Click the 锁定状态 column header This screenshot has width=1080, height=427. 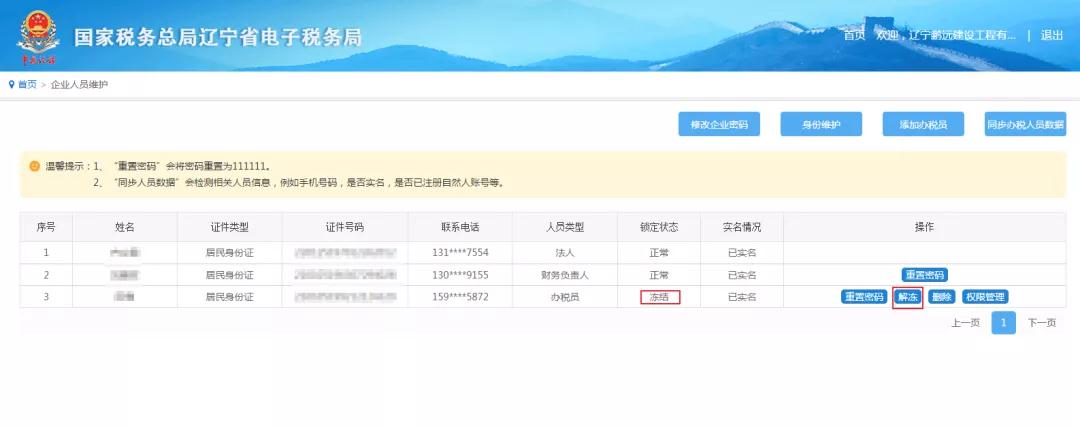(659, 227)
